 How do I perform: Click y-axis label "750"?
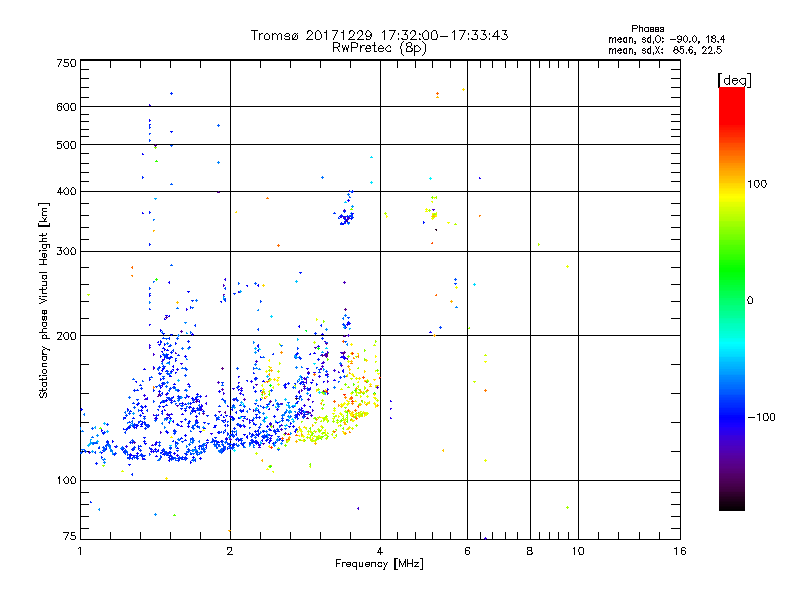tap(66, 63)
